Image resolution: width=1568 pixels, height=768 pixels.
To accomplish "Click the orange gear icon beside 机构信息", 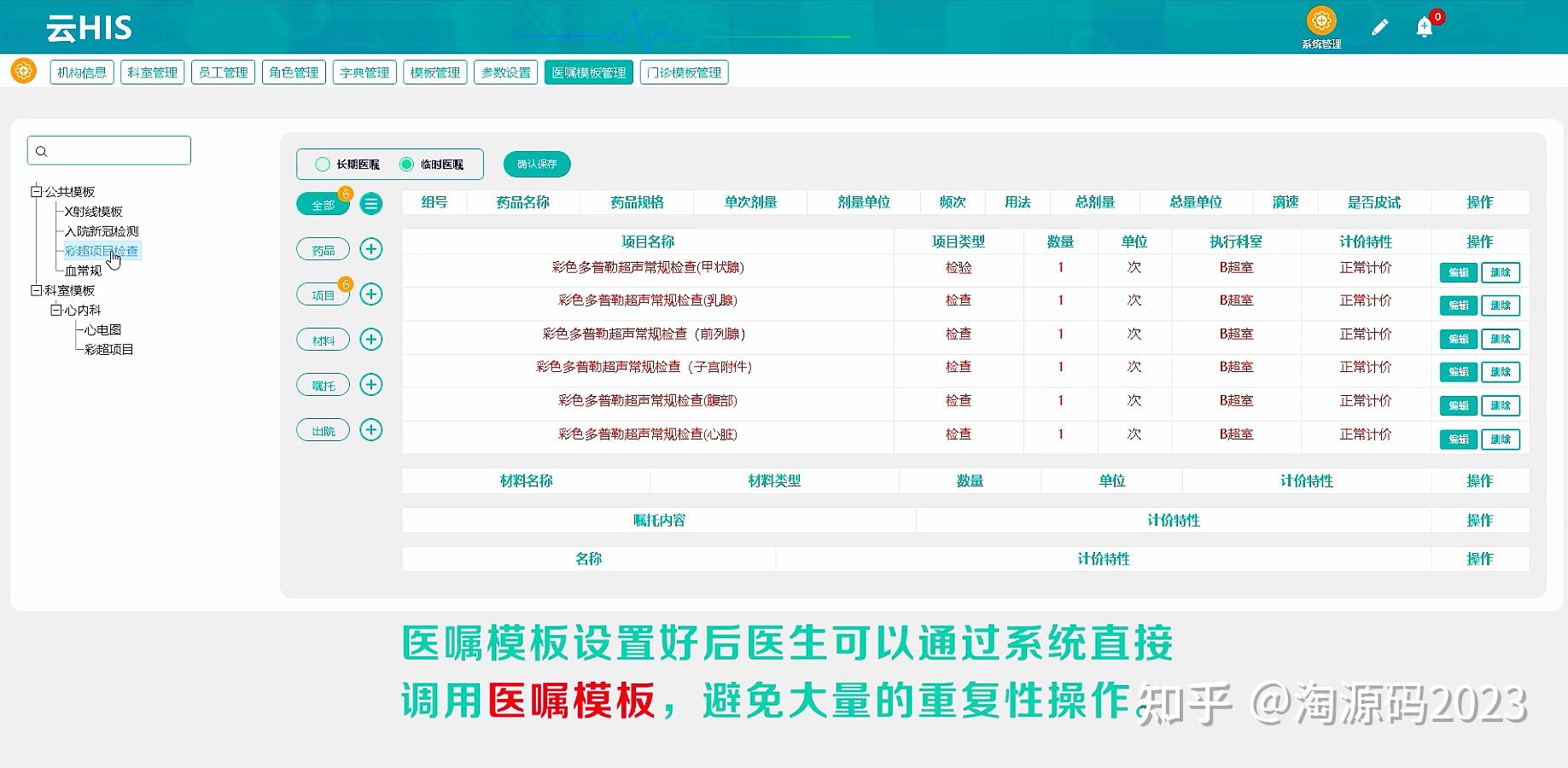I will [x=23, y=71].
